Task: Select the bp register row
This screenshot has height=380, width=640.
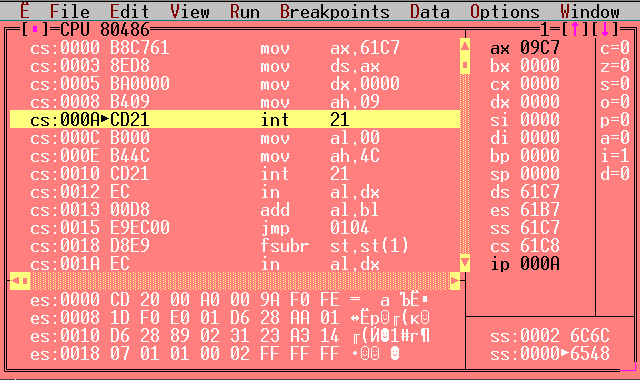Action: [525, 156]
